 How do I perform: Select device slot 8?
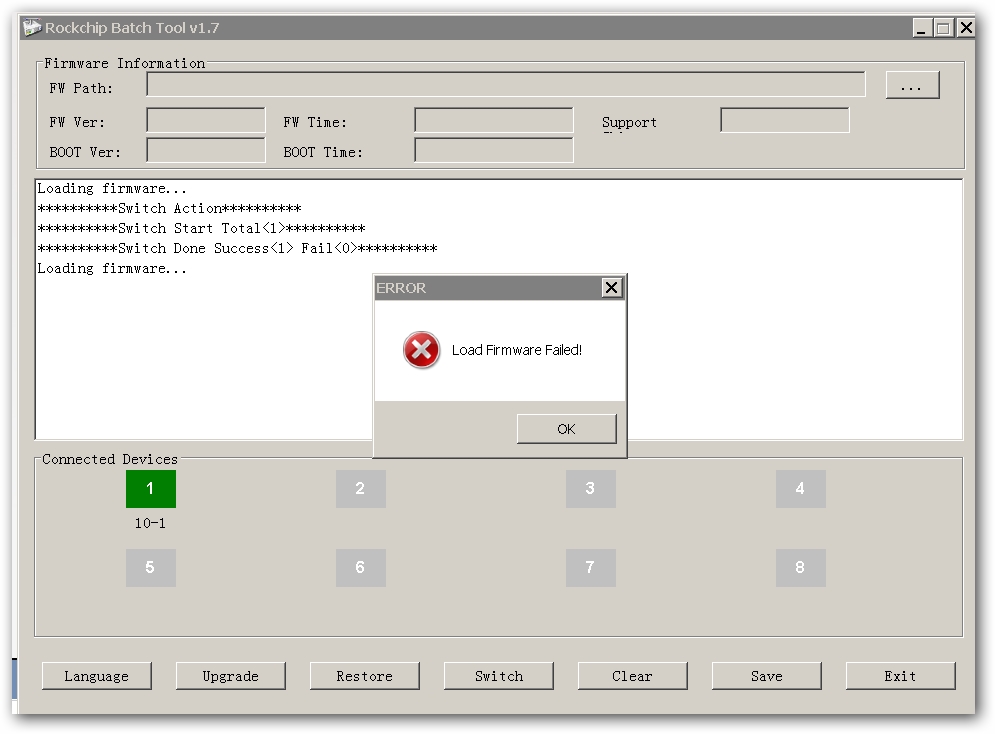coord(800,568)
